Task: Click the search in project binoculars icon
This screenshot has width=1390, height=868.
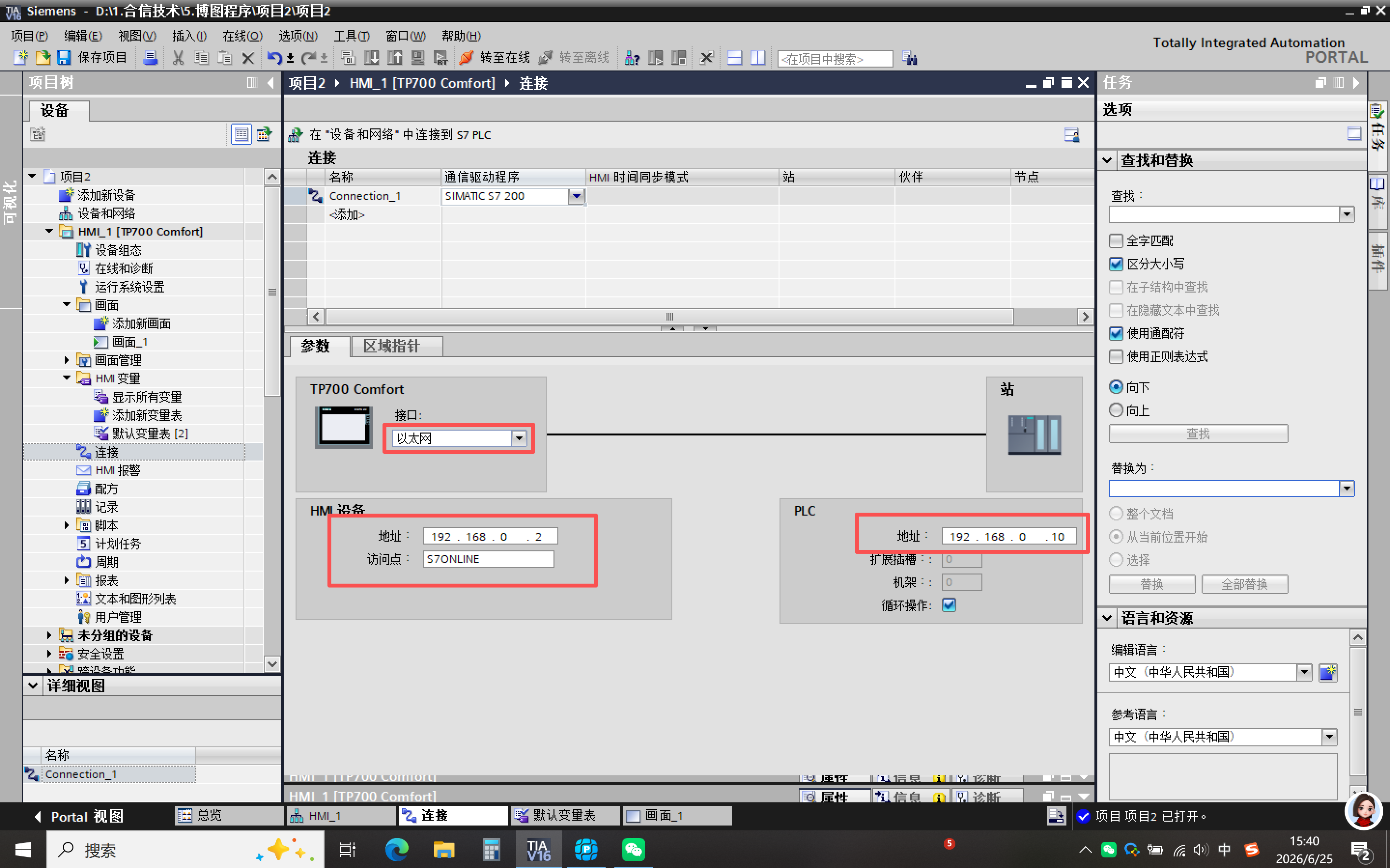Action: coord(909,58)
